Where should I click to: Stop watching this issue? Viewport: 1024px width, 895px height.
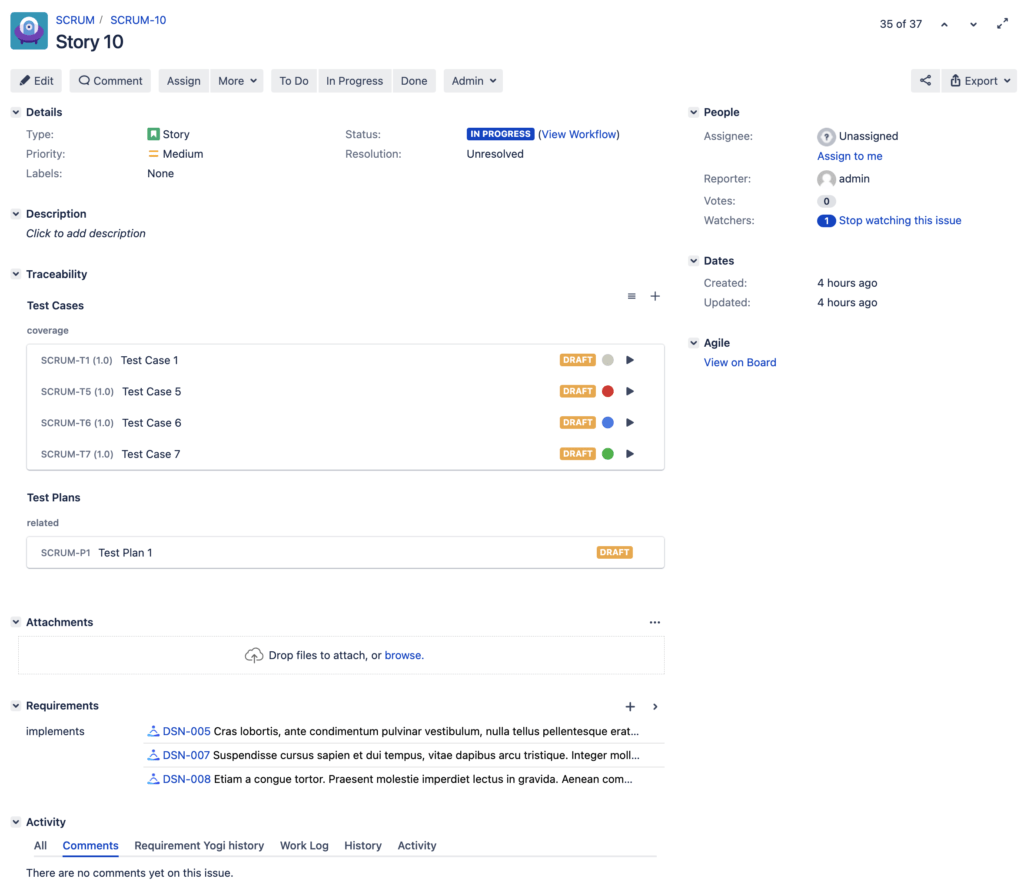coord(899,220)
